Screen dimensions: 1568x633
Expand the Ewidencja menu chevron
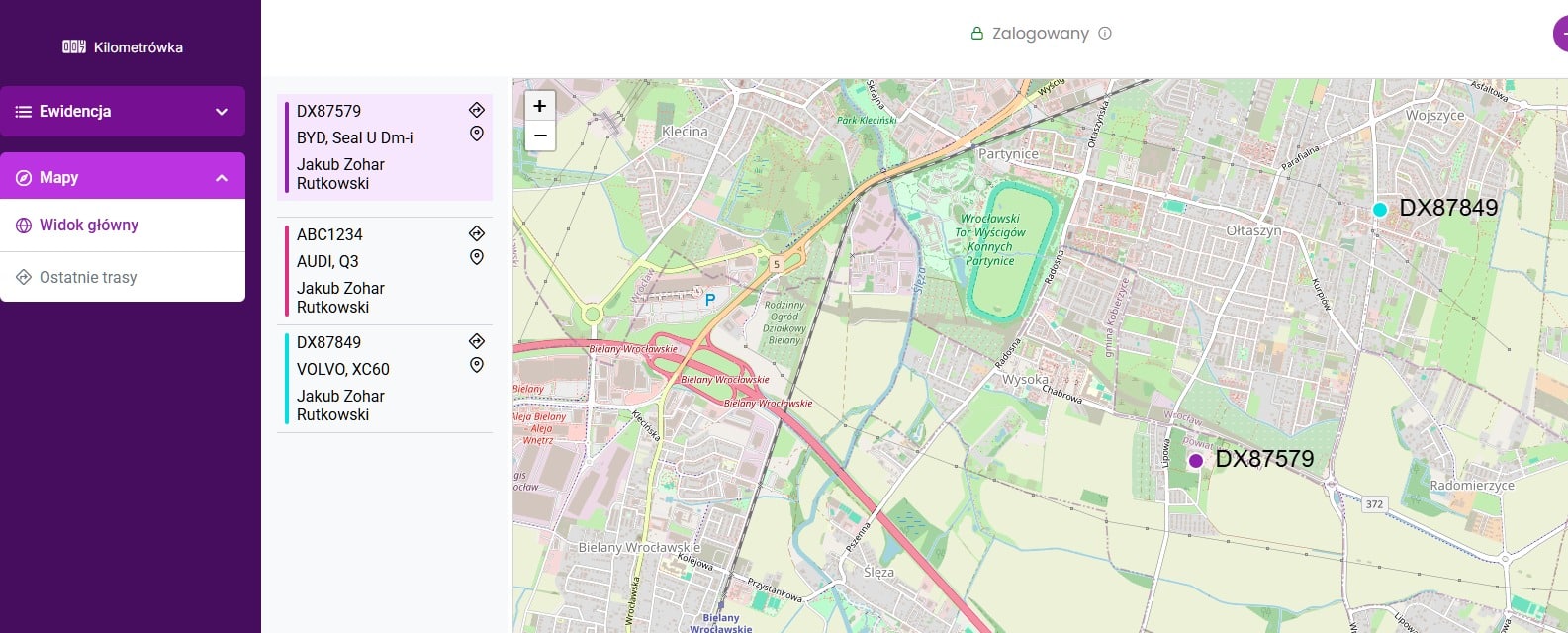(x=222, y=112)
